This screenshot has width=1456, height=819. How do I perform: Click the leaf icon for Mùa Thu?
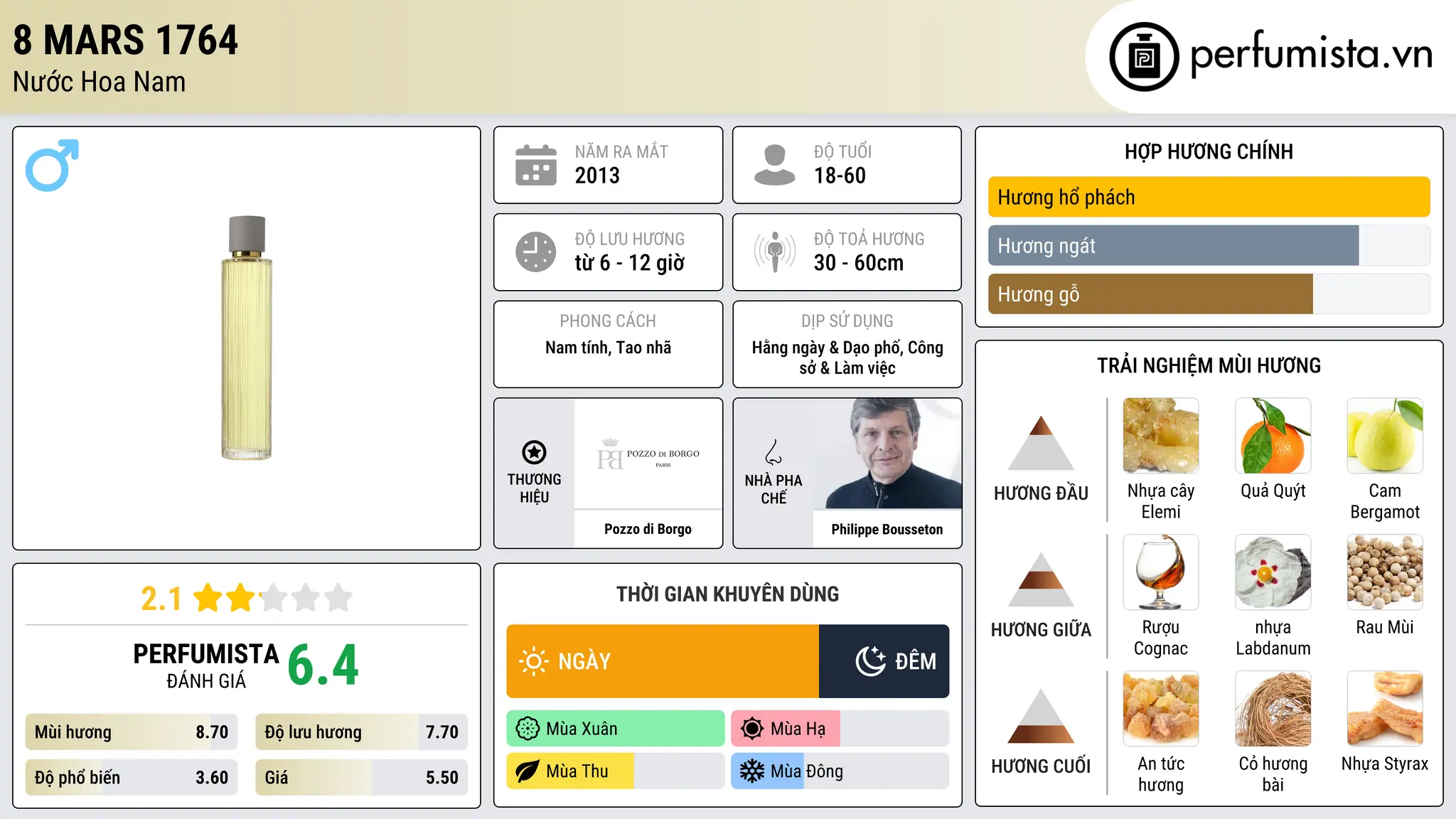tap(528, 771)
